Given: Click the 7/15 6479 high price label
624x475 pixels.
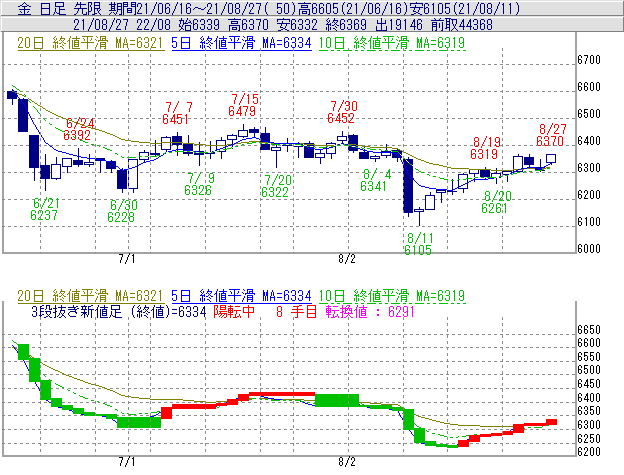Looking at the screenshot, I should pyautogui.click(x=243, y=105).
